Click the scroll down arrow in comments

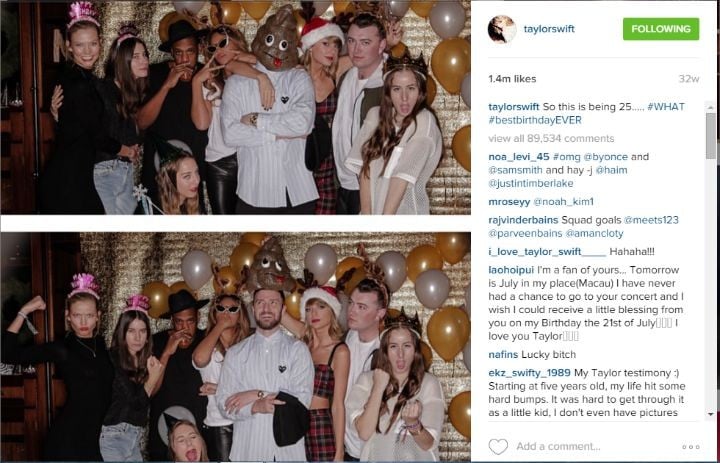(711, 415)
